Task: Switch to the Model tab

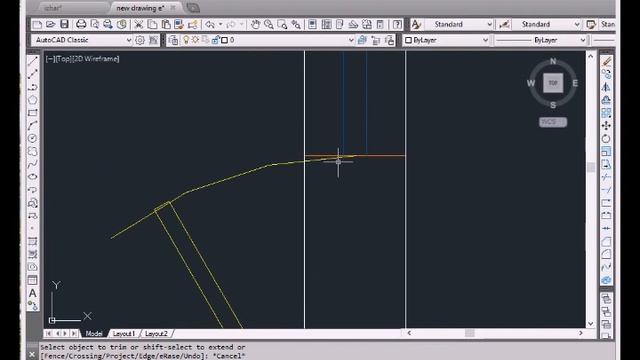Action: 94,333
